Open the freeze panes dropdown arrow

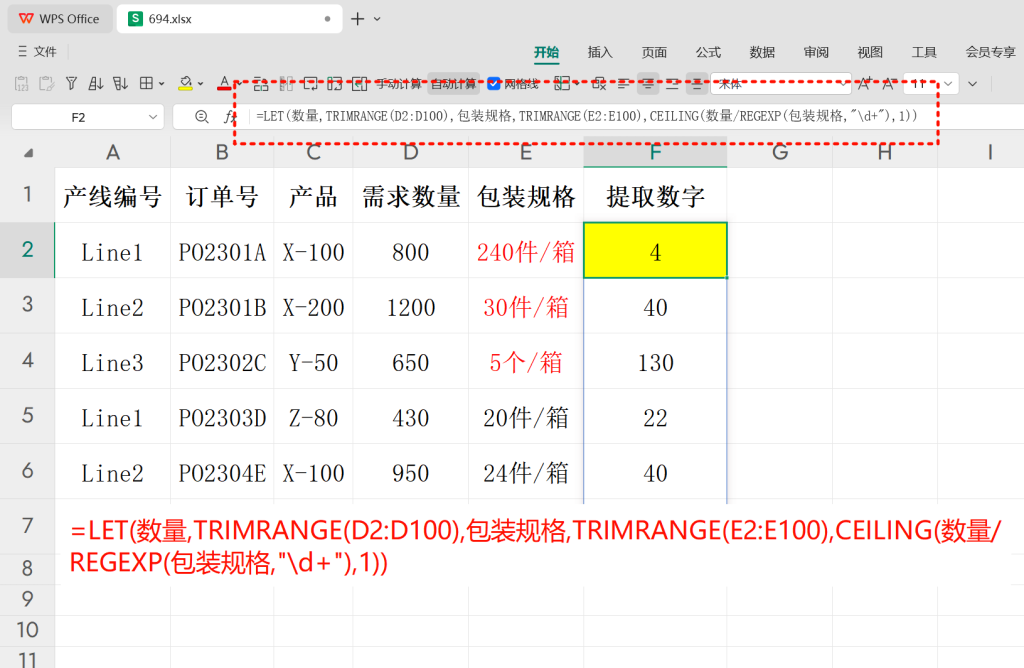575,84
